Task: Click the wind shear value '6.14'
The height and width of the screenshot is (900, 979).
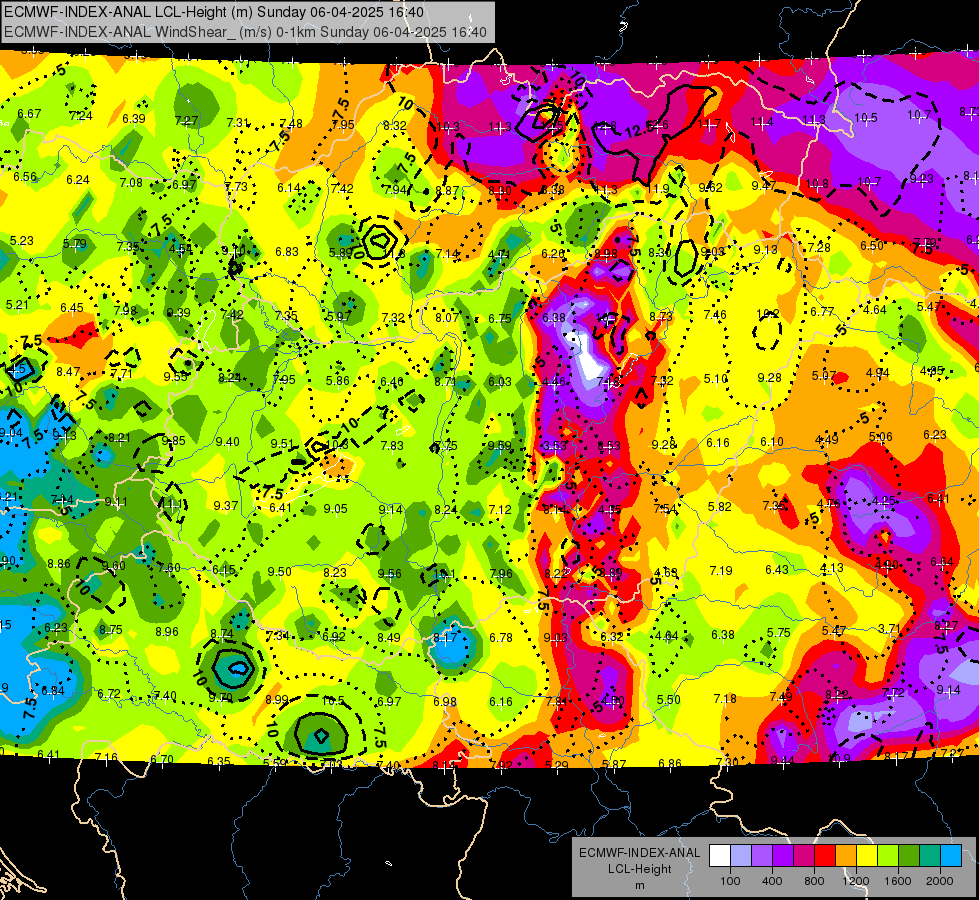Action: 289,187
